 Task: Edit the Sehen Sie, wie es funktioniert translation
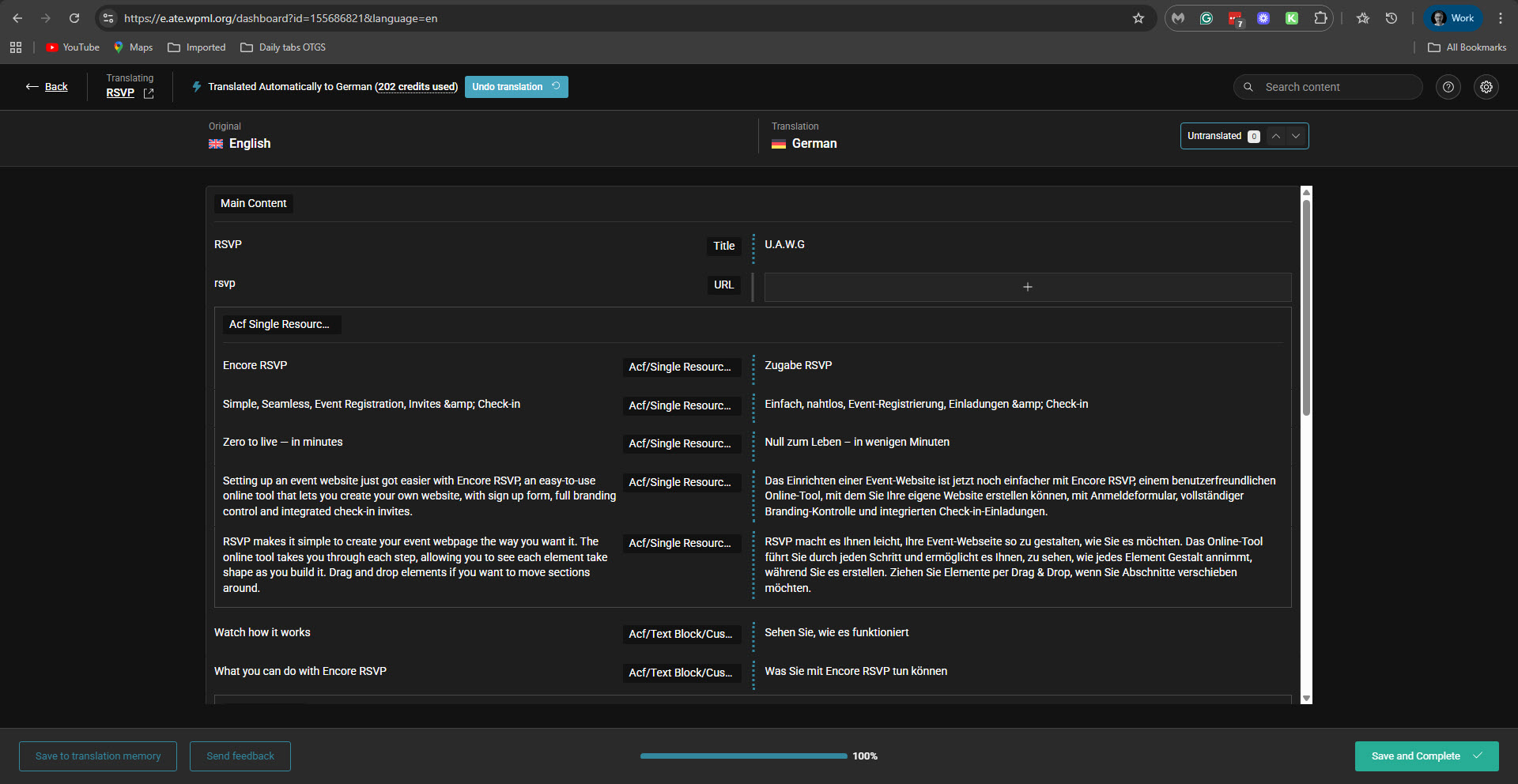point(836,632)
